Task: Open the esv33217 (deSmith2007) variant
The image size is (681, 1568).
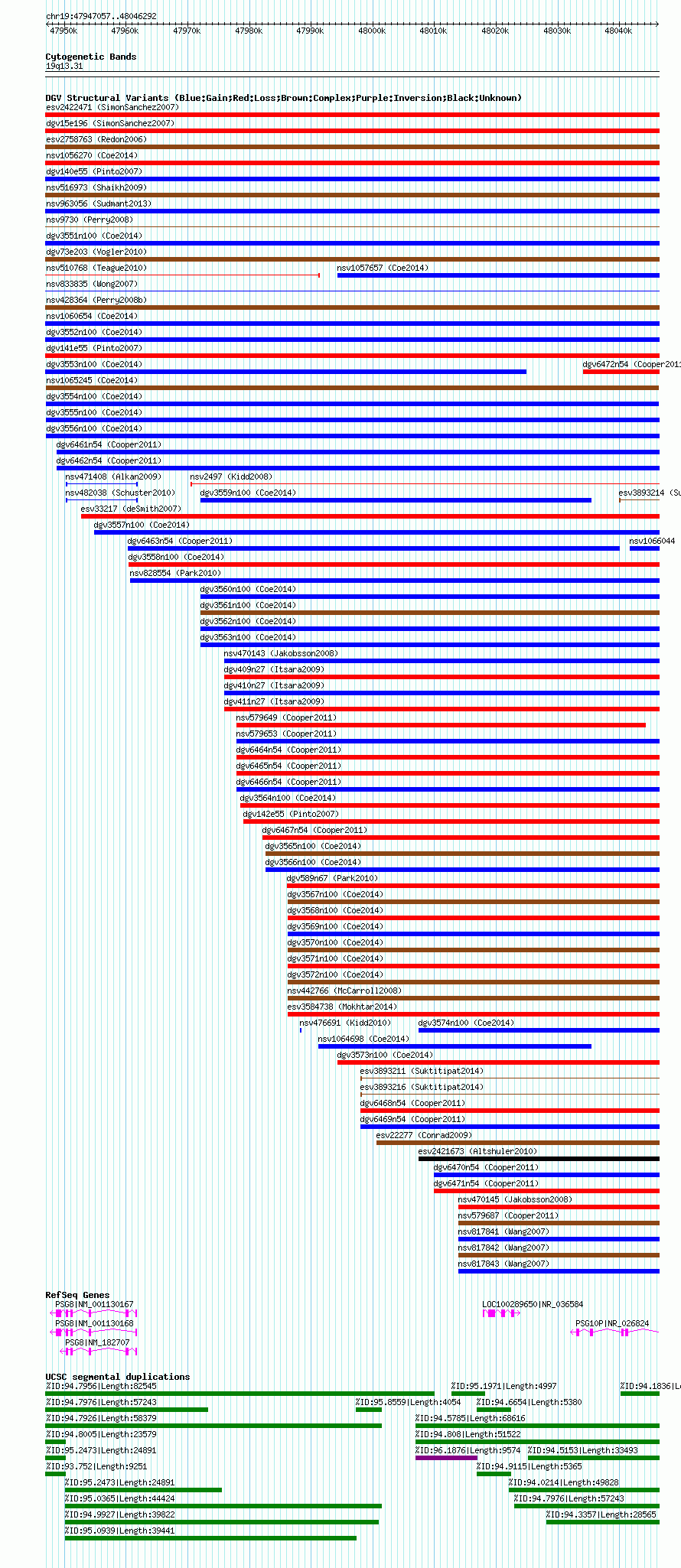Action: (x=132, y=509)
